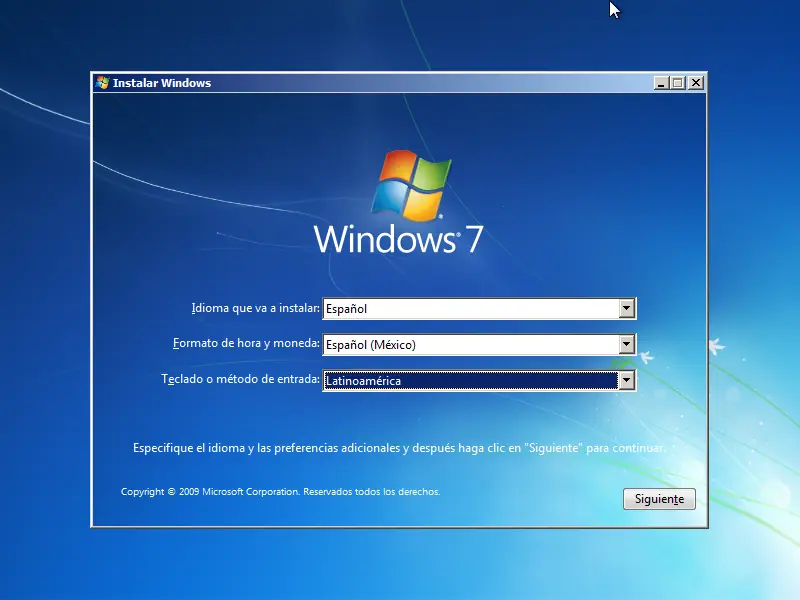The width and height of the screenshot is (800, 600).
Task: Click the 'Teclado o método de entrada' label
Action: pyautogui.click(x=240, y=379)
